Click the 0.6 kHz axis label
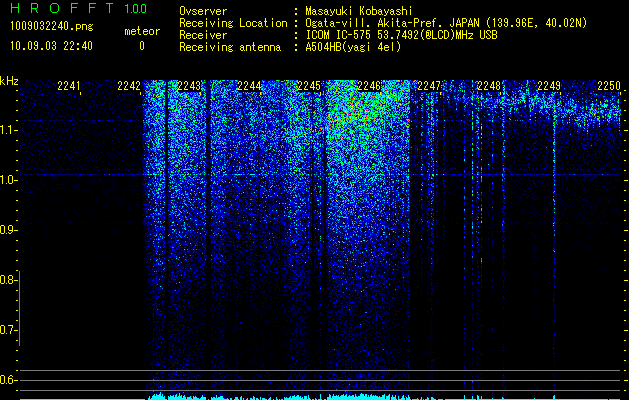The image size is (629, 400). [8, 380]
